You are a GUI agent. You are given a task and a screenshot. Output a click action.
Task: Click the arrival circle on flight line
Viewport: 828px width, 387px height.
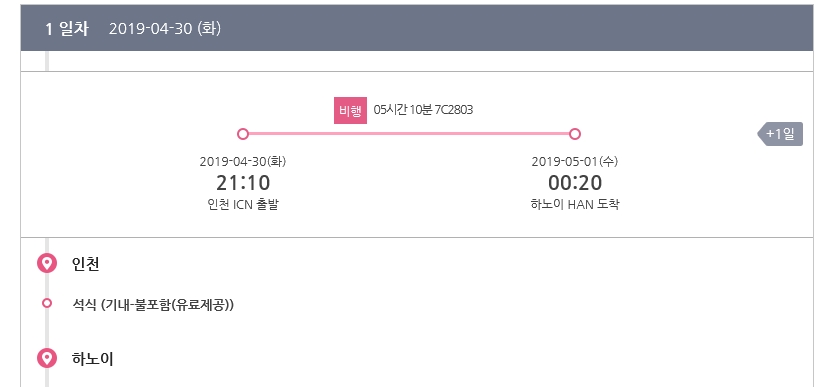click(x=575, y=134)
